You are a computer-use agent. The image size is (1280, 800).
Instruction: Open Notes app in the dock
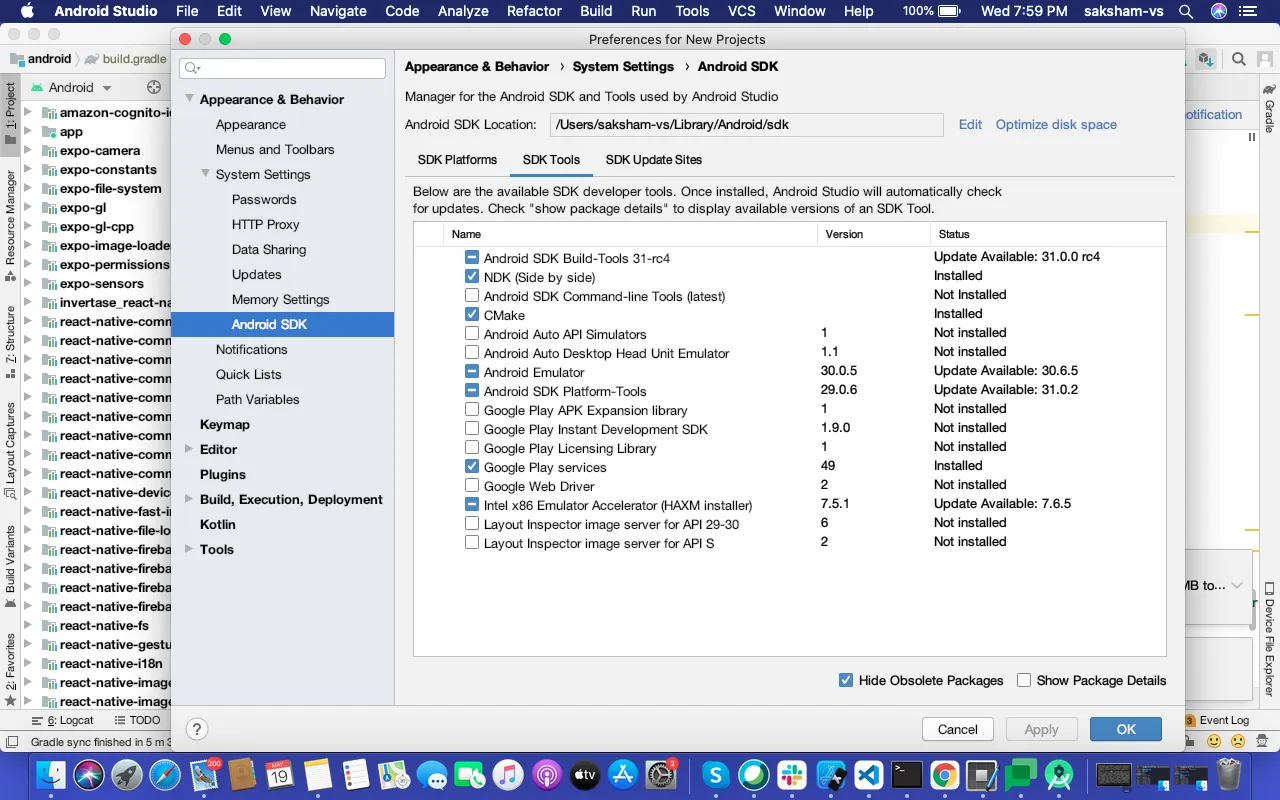point(317,775)
